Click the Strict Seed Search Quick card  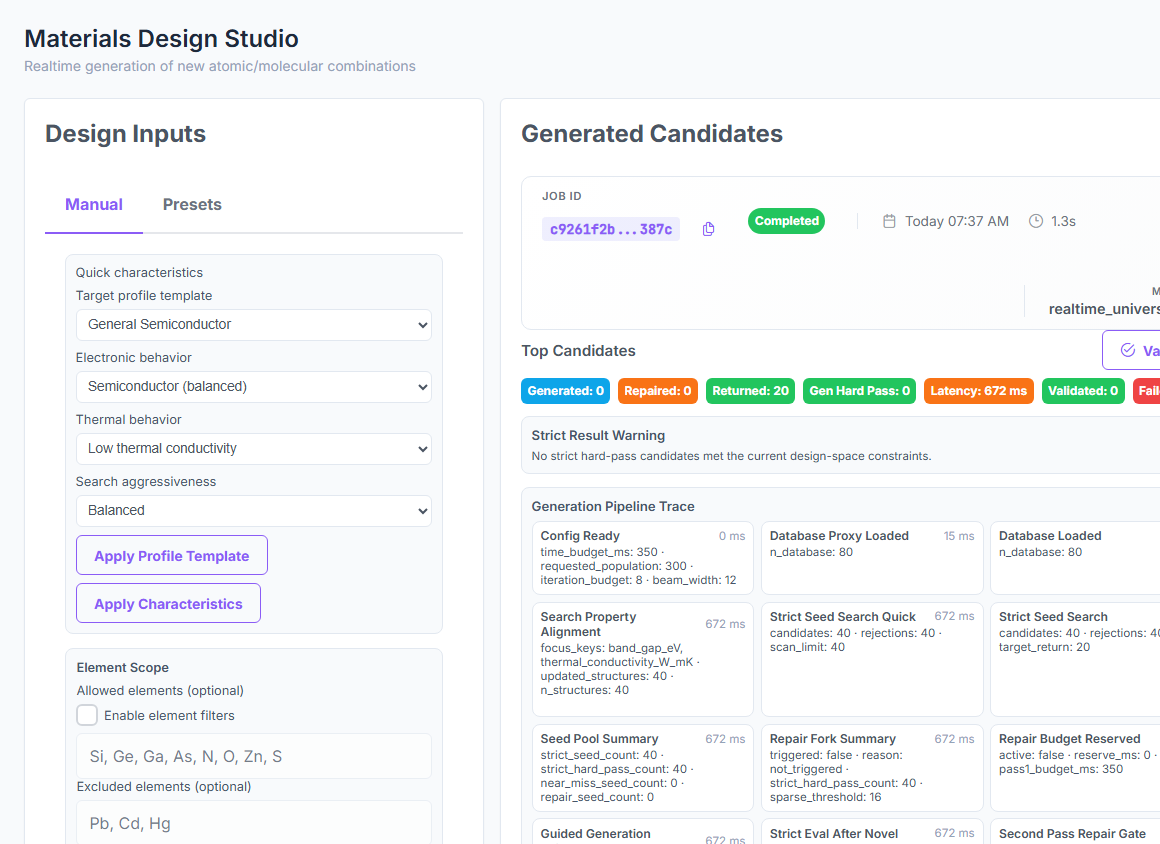click(x=872, y=659)
